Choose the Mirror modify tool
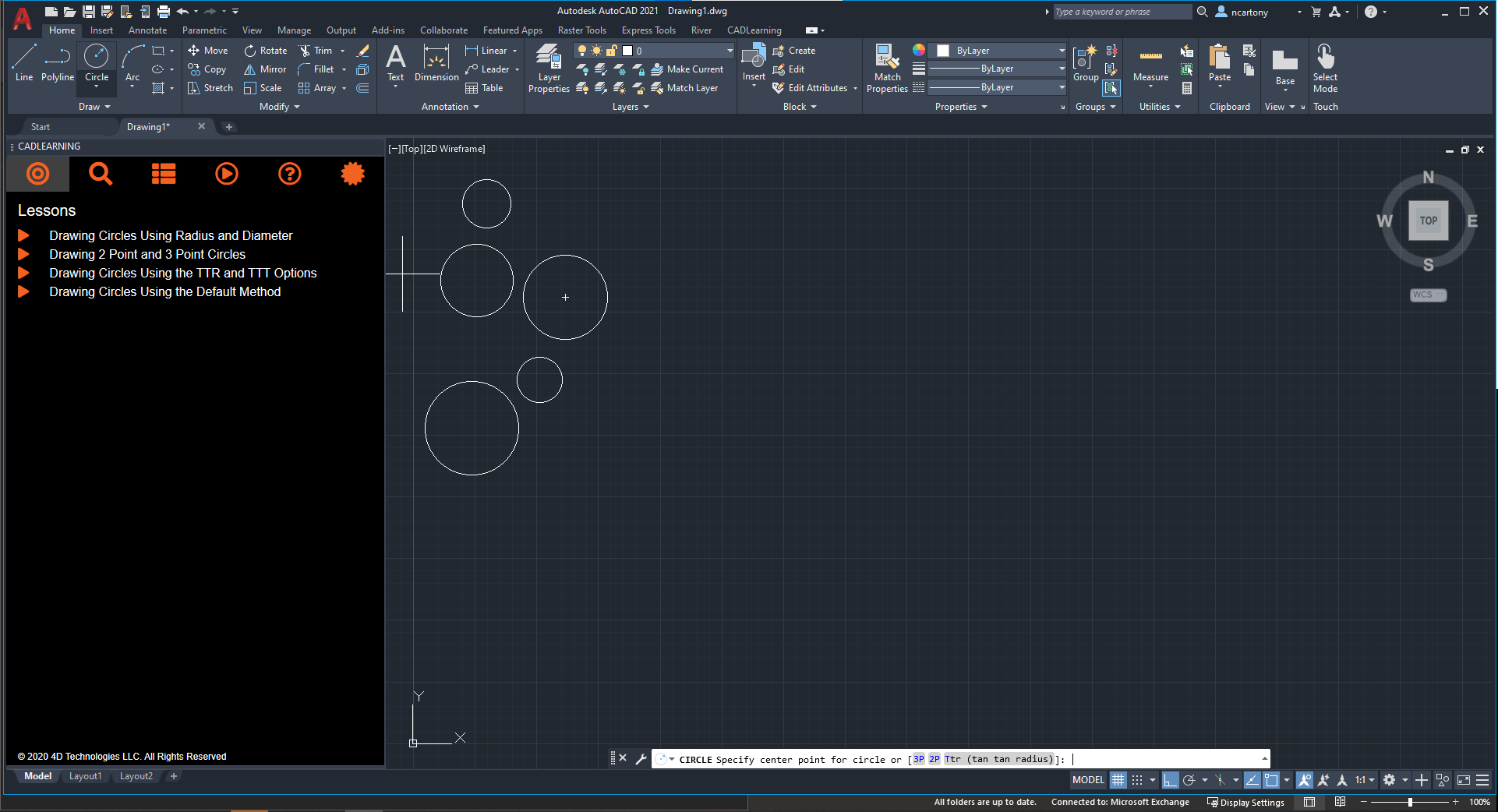The height and width of the screenshot is (812, 1498). (x=265, y=69)
